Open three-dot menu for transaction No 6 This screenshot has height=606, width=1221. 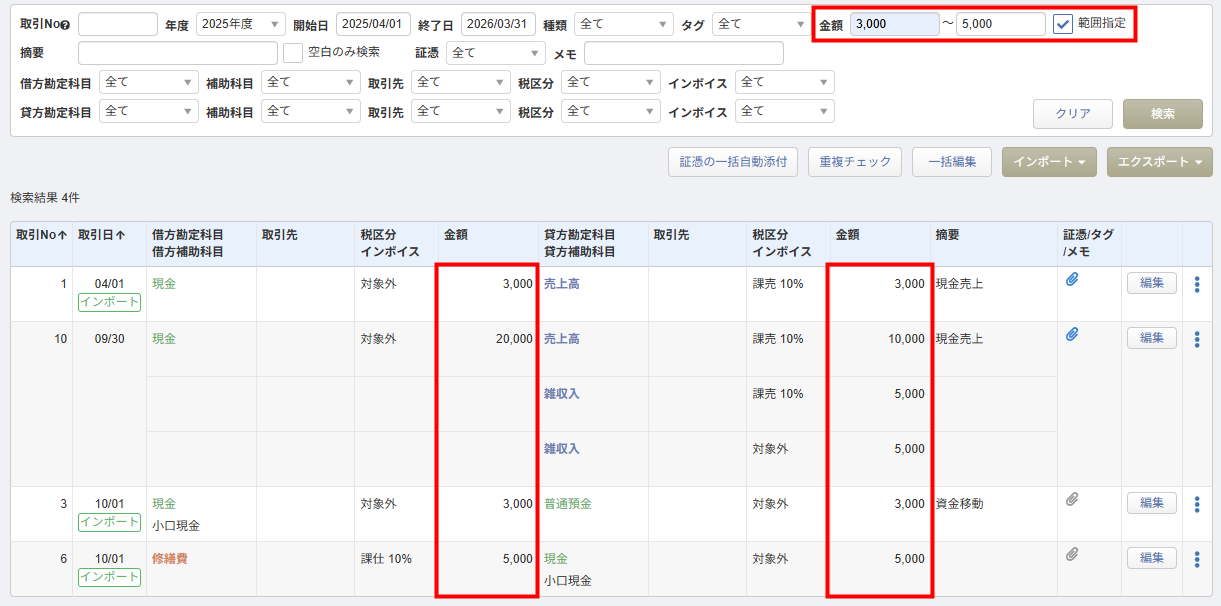click(x=1197, y=559)
